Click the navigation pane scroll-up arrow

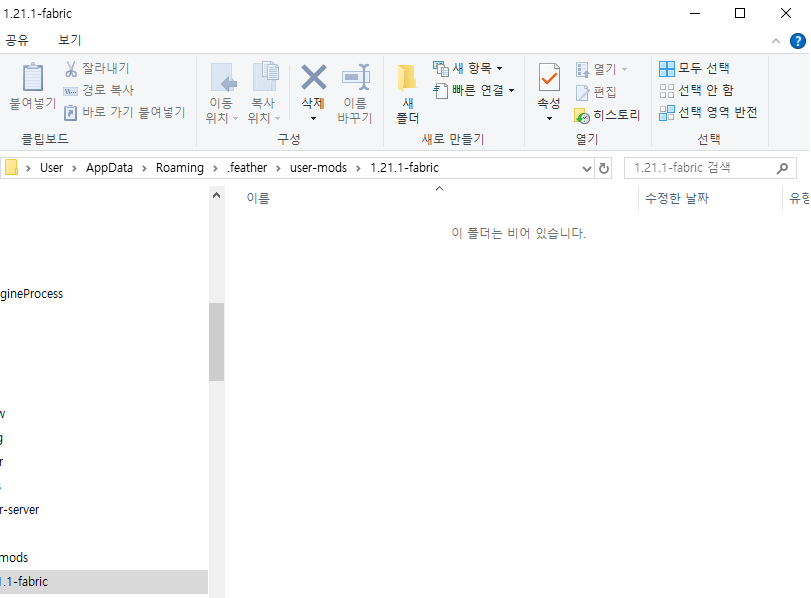pyautogui.click(x=216, y=196)
